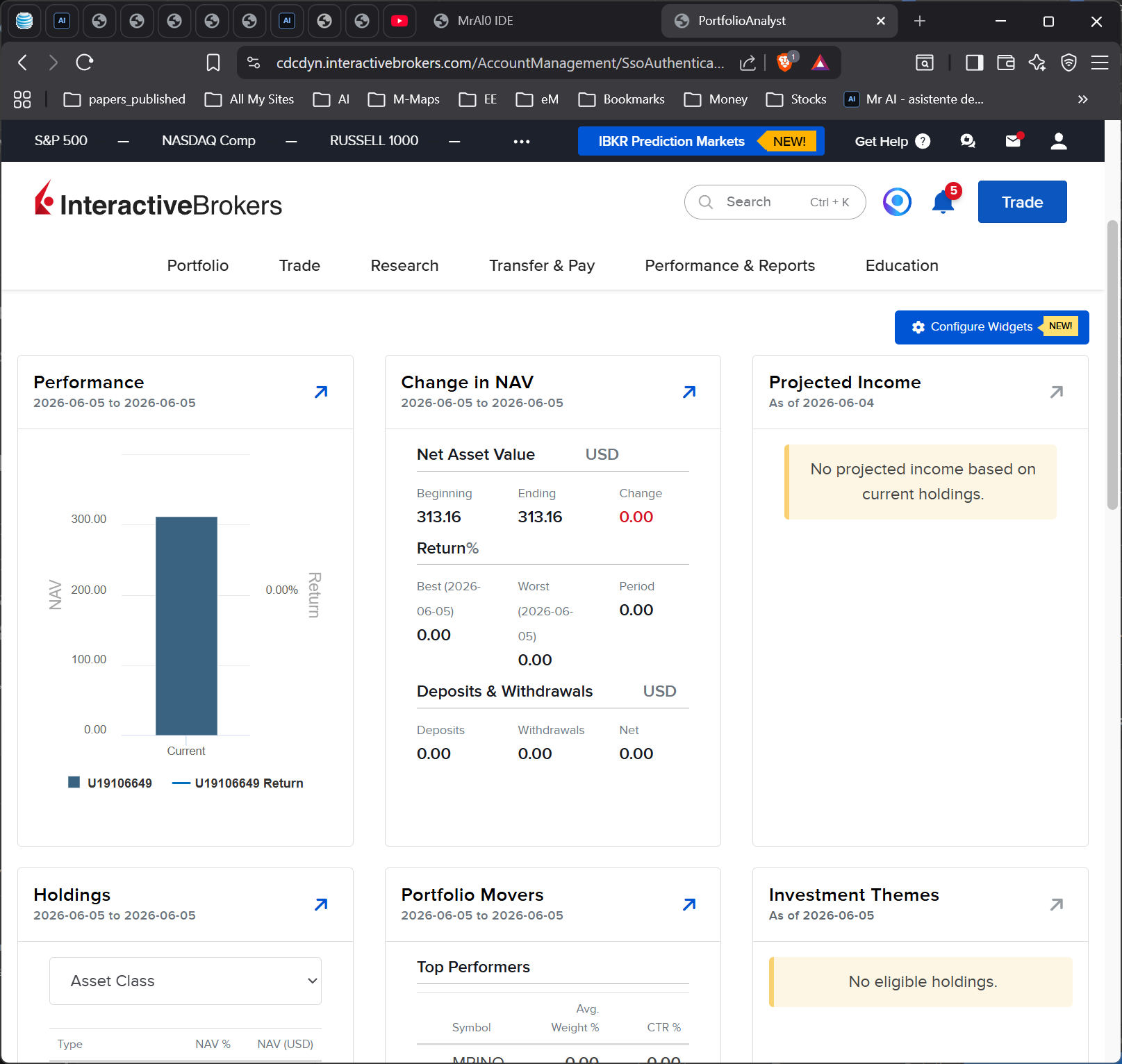
Task: Open the mail messages envelope icon
Action: 1014,141
